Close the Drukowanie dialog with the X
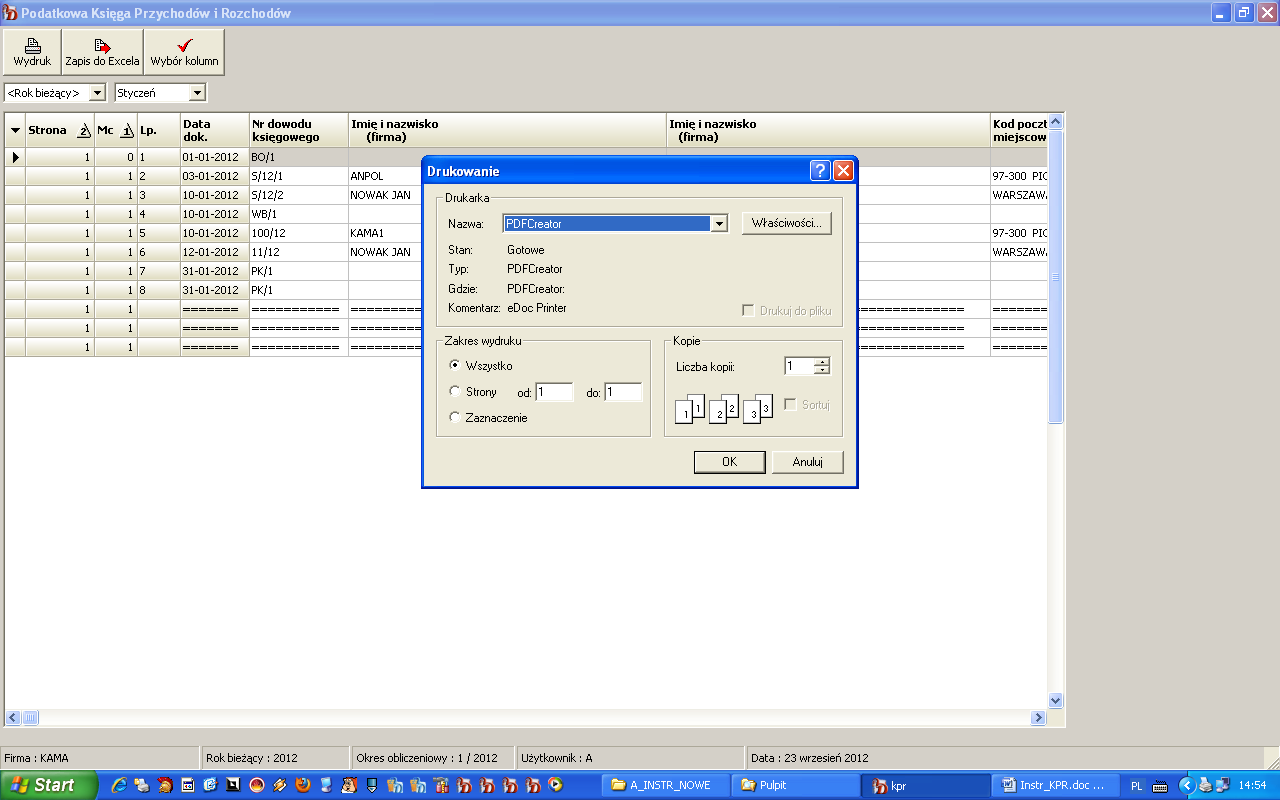 pyautogui.click(x=843, y=171)
